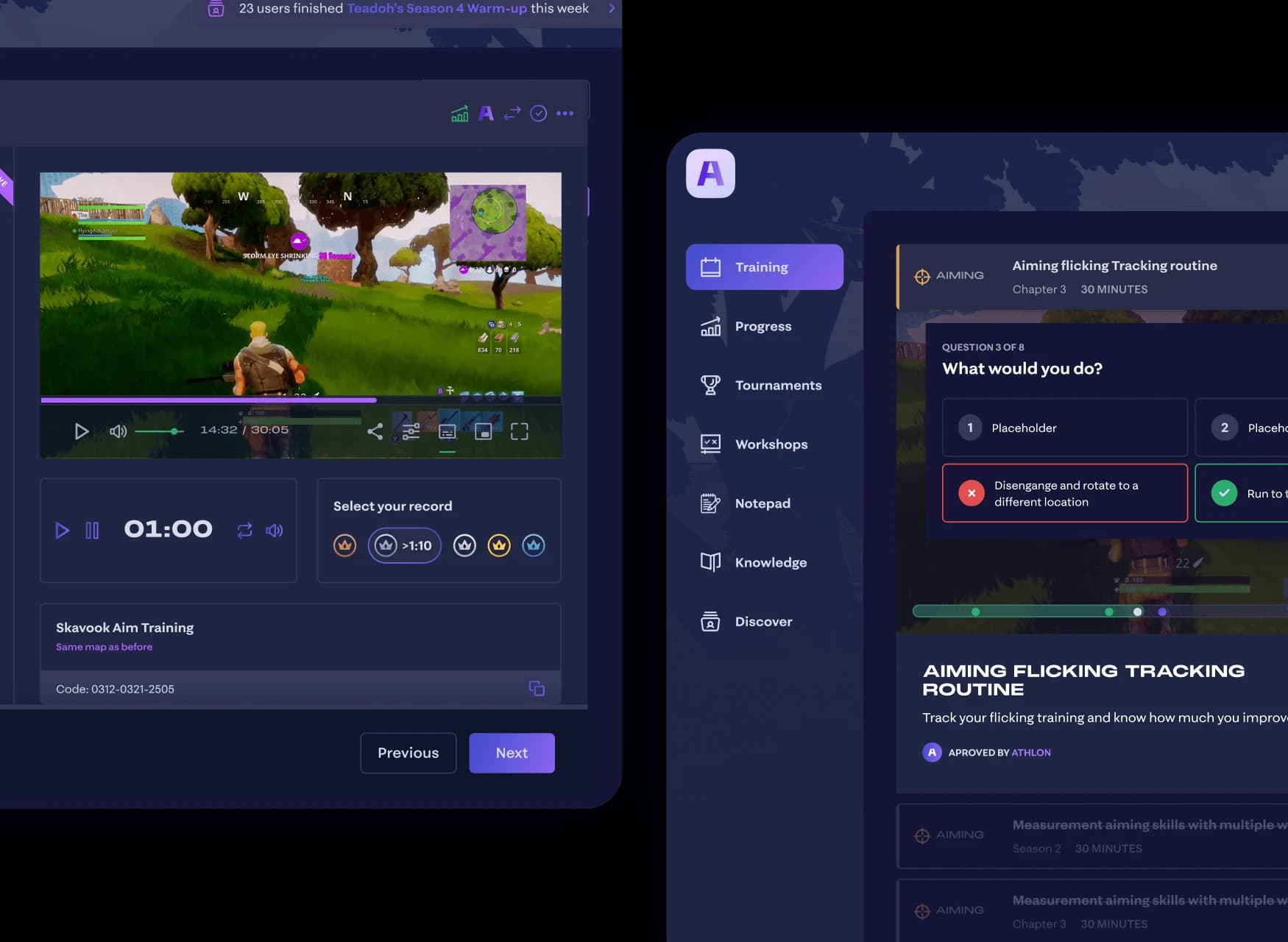Click the 14:32 / 30:05 time display
The height and width of the screenshot is (942, 1288).
[x=244, y=430]
